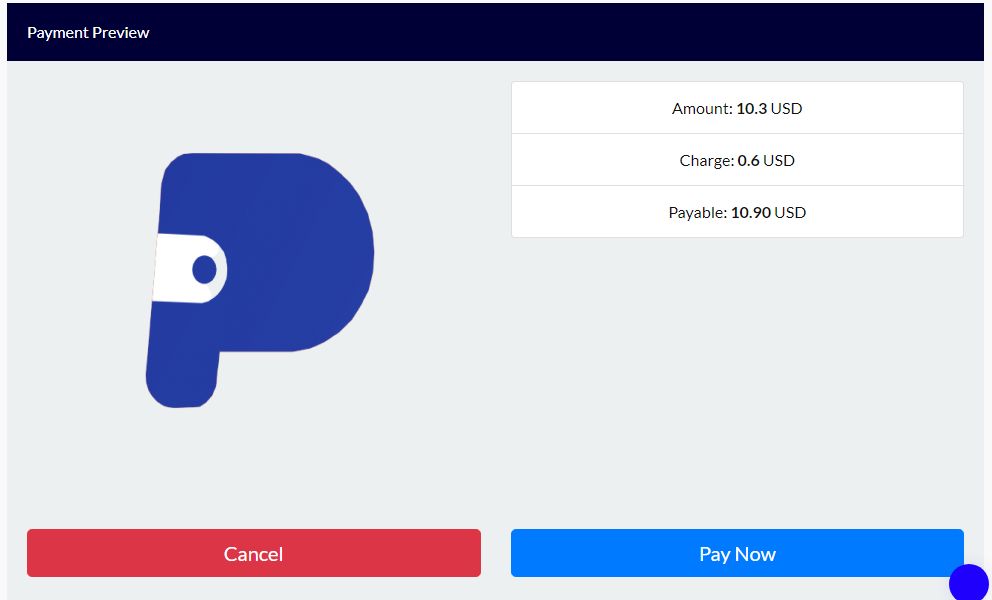Click the "Amount:" label text
The height and width of the screenshot is (600, 992).
coord(702,108)
